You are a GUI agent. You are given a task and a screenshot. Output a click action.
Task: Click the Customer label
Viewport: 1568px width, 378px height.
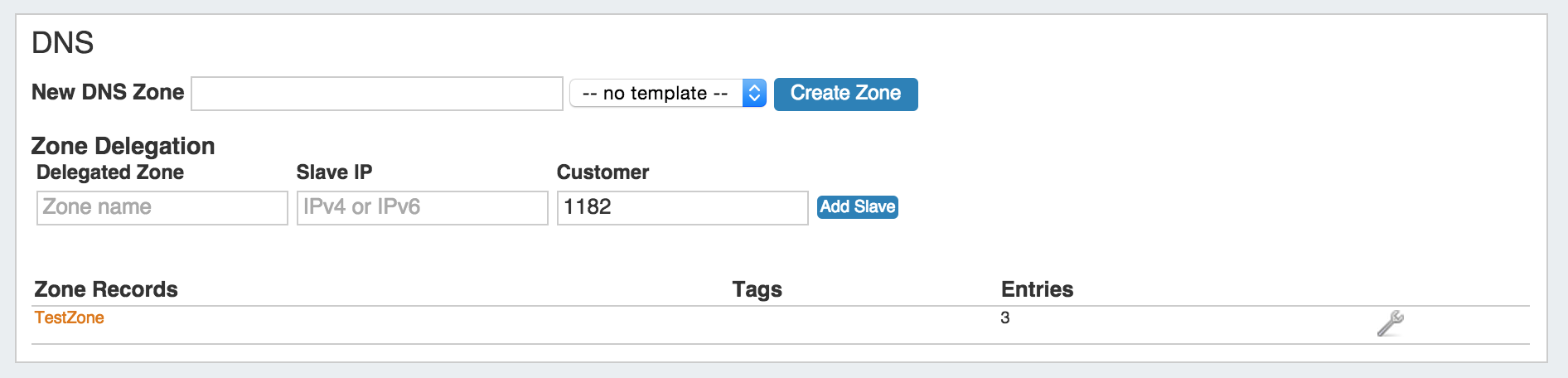pyautogui.click(x=603, y=172)
